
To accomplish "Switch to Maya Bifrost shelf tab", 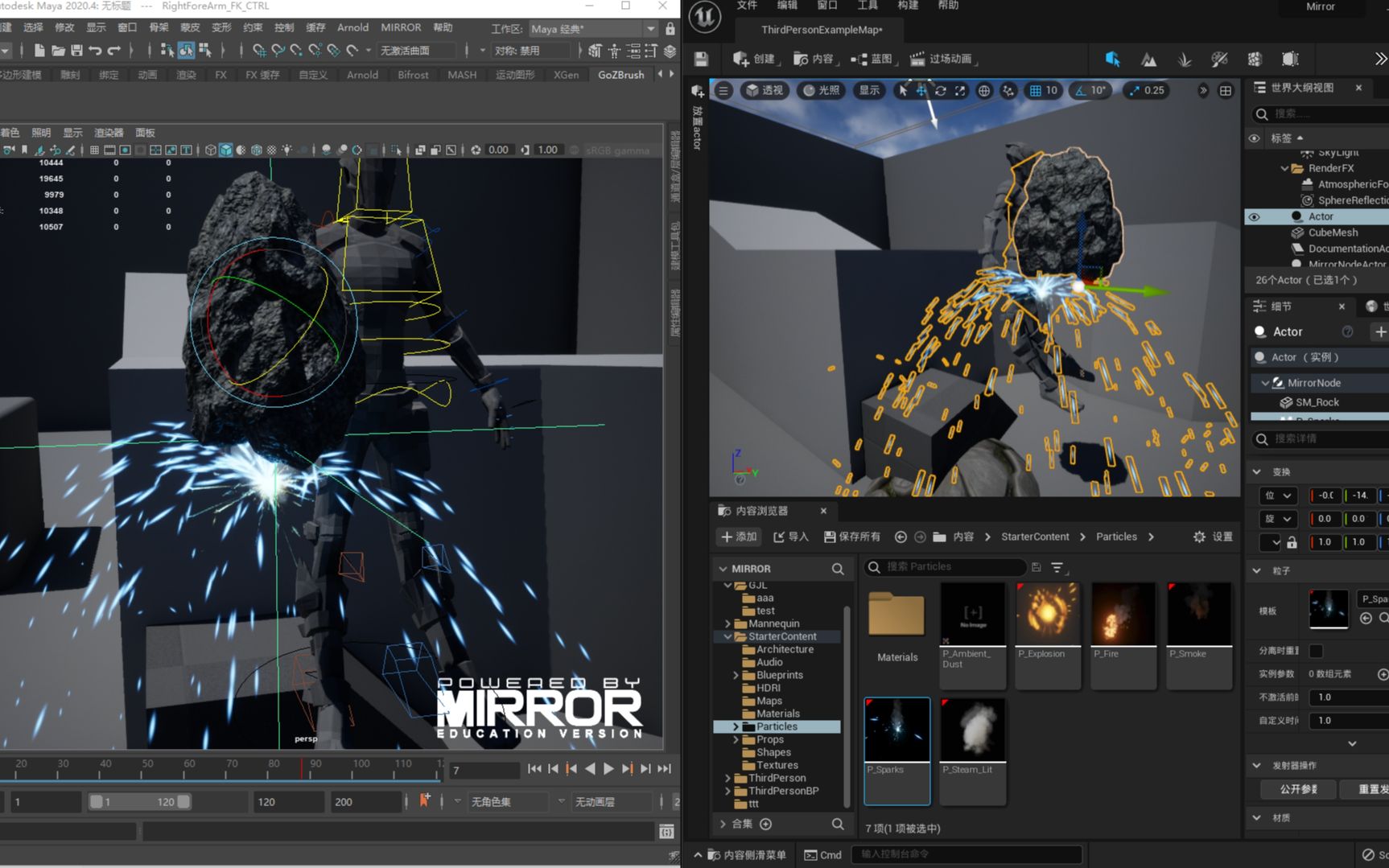I will coord(413,75).
